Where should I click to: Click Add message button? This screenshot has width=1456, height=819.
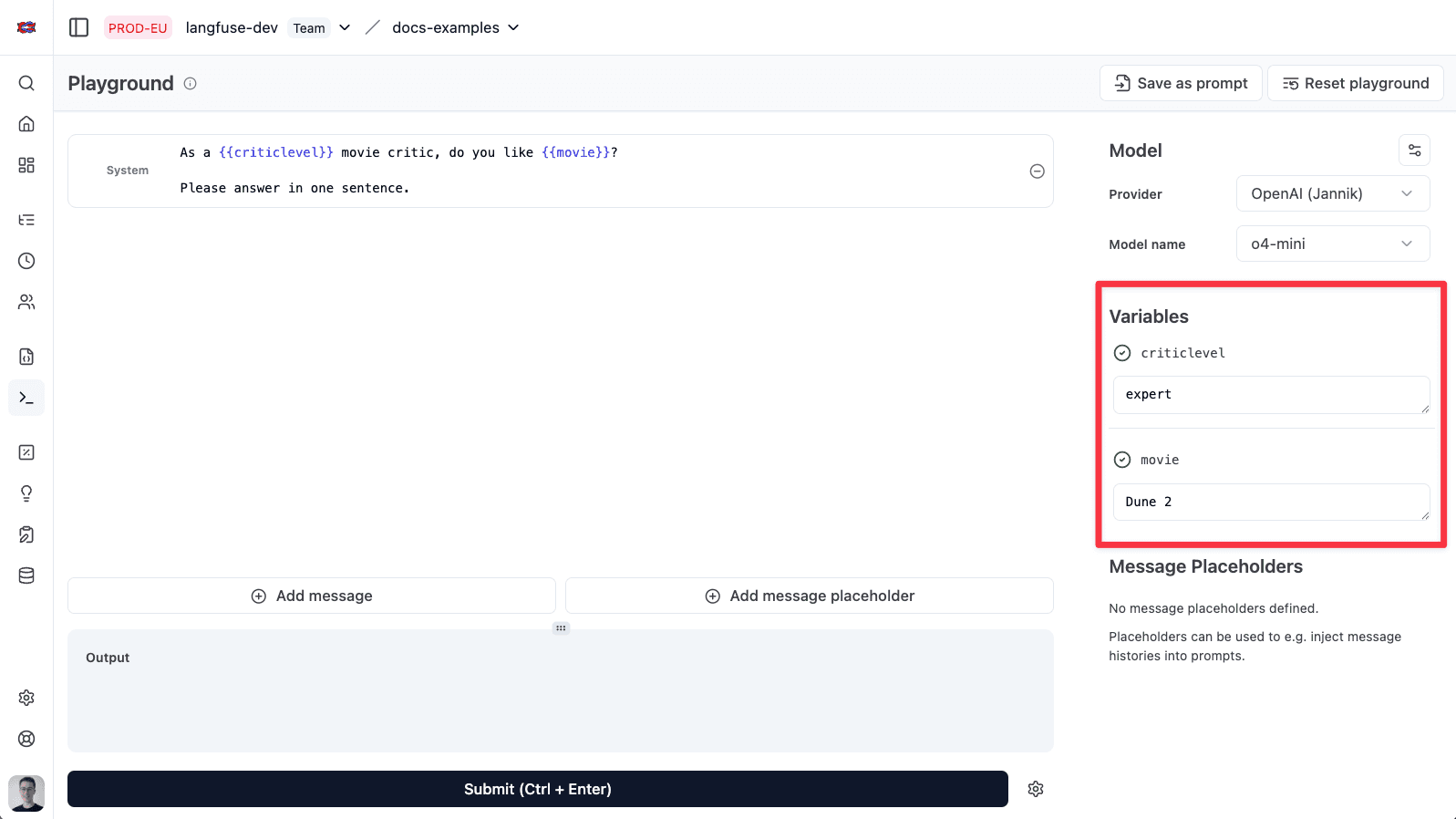(x=312, y=596)
